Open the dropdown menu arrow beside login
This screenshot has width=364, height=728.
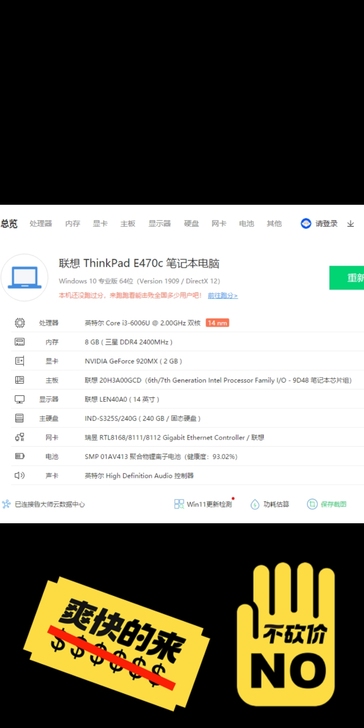[x=351, y=224]
